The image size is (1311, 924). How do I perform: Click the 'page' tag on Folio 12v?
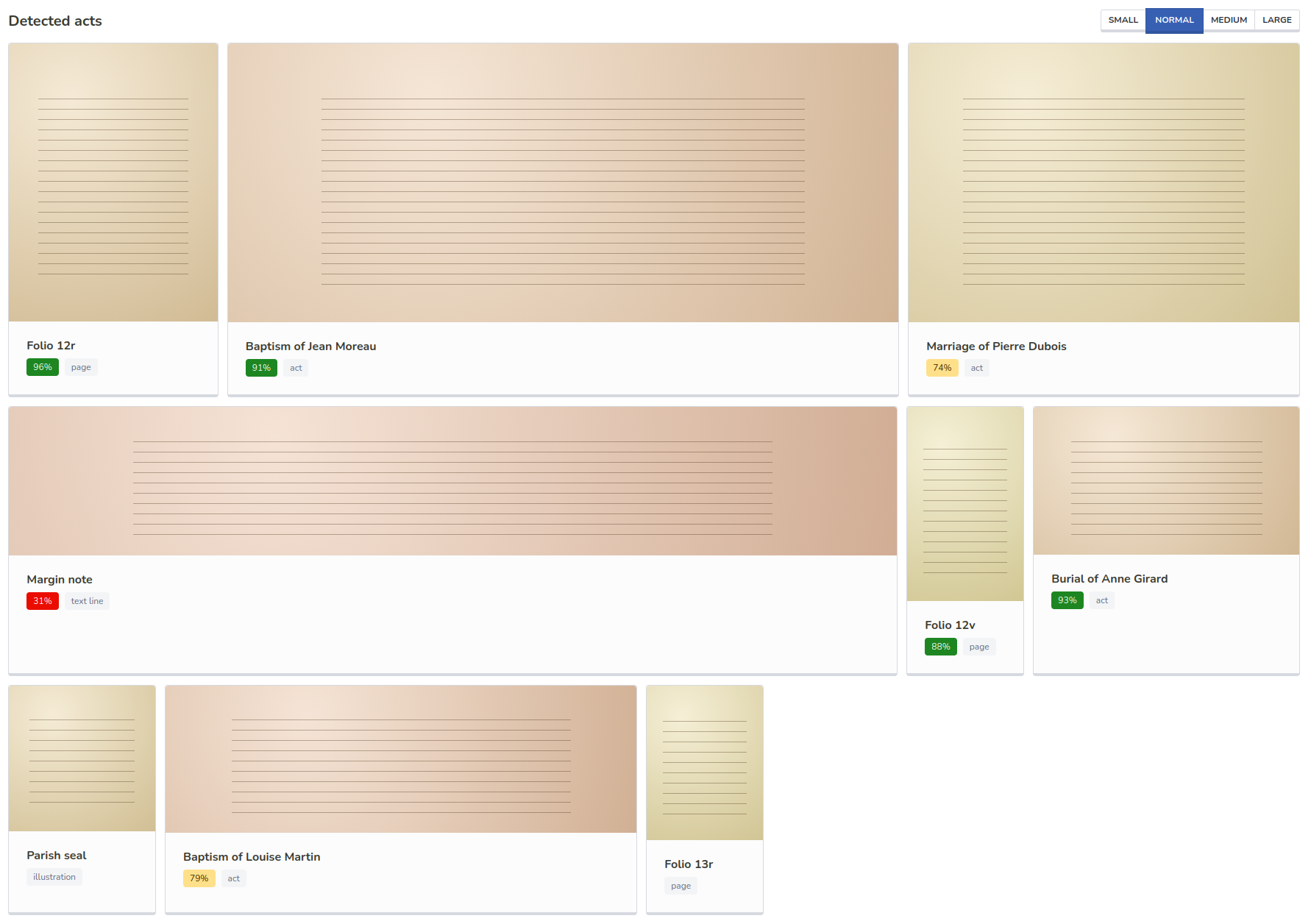(979, 647)
